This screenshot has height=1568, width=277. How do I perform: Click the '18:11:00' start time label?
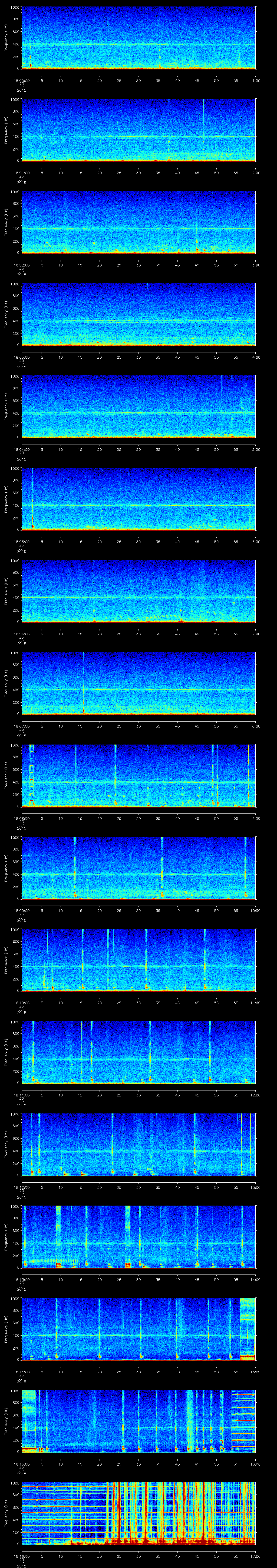pos(21,1095)
